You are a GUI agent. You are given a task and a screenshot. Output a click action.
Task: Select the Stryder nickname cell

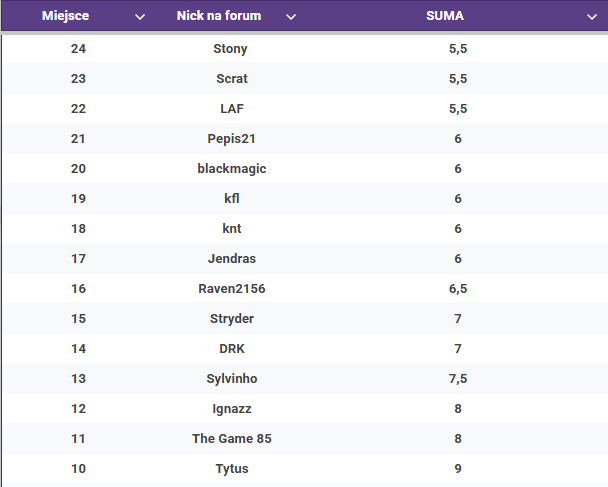coord(232,319)
